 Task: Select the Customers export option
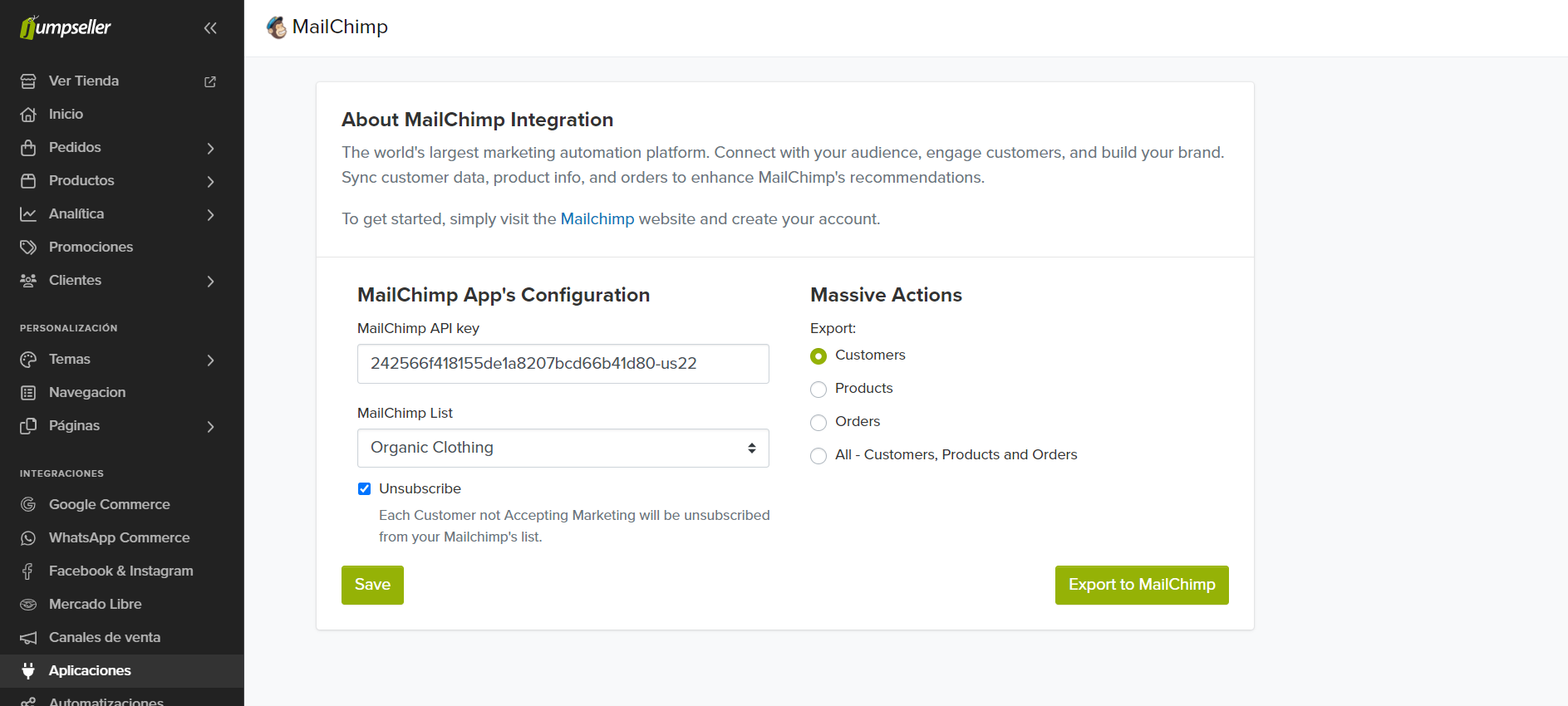pos(818,356)
